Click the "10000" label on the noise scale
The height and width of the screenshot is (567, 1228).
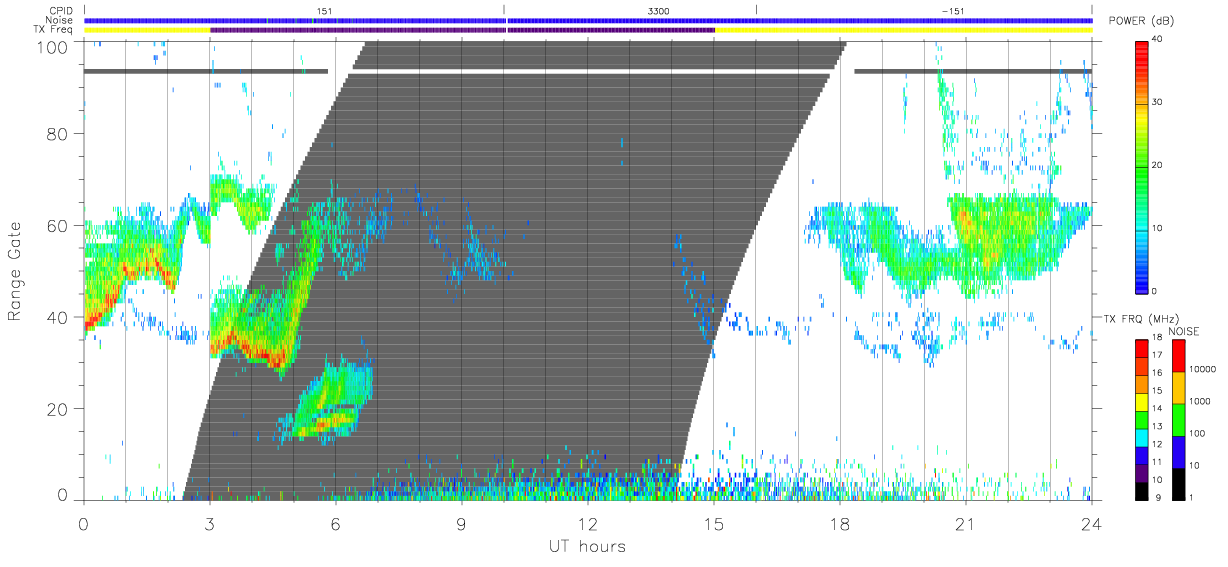click(1204, 369)
